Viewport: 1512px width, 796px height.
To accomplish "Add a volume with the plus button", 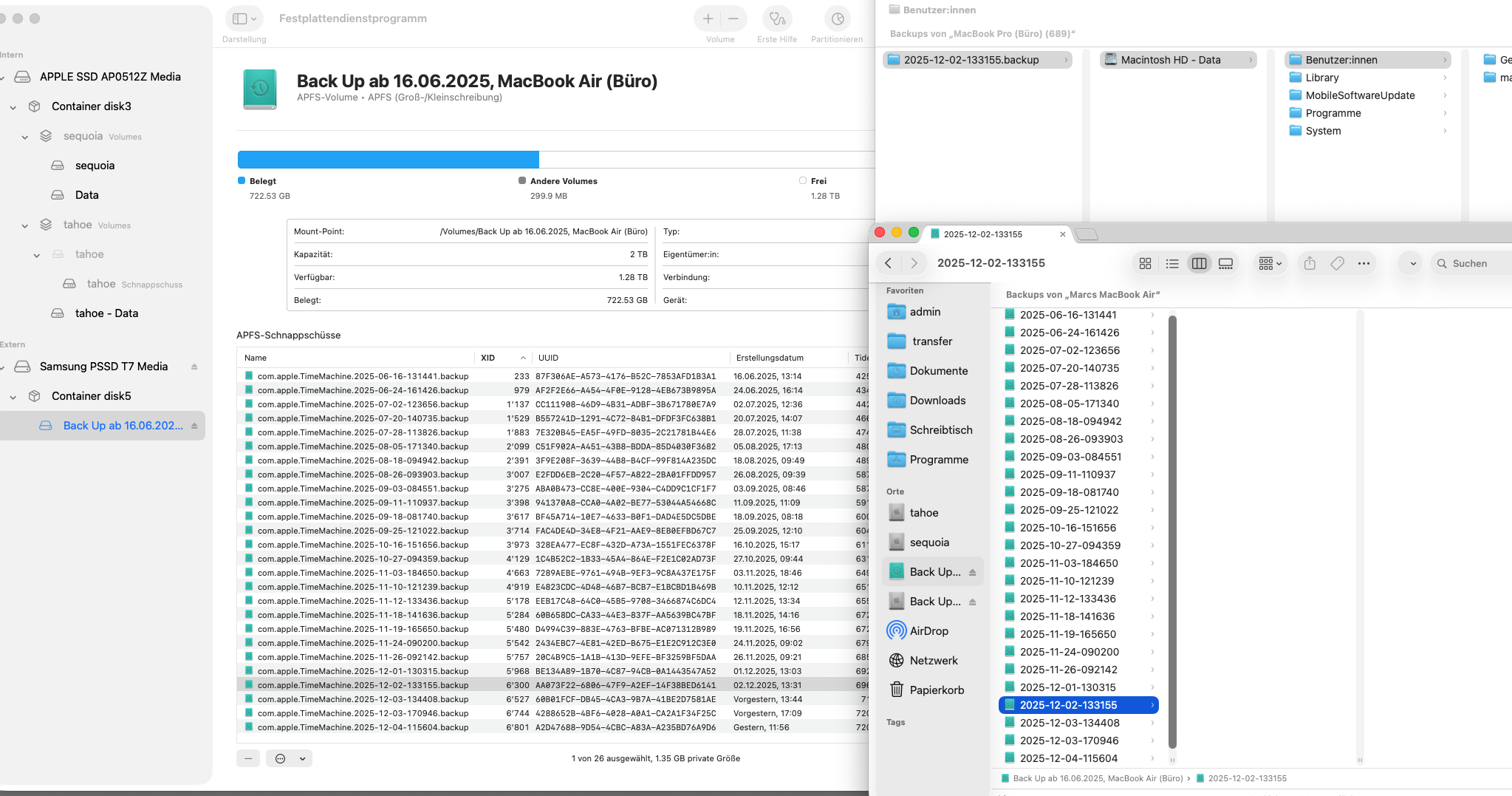I will point(708,19).
